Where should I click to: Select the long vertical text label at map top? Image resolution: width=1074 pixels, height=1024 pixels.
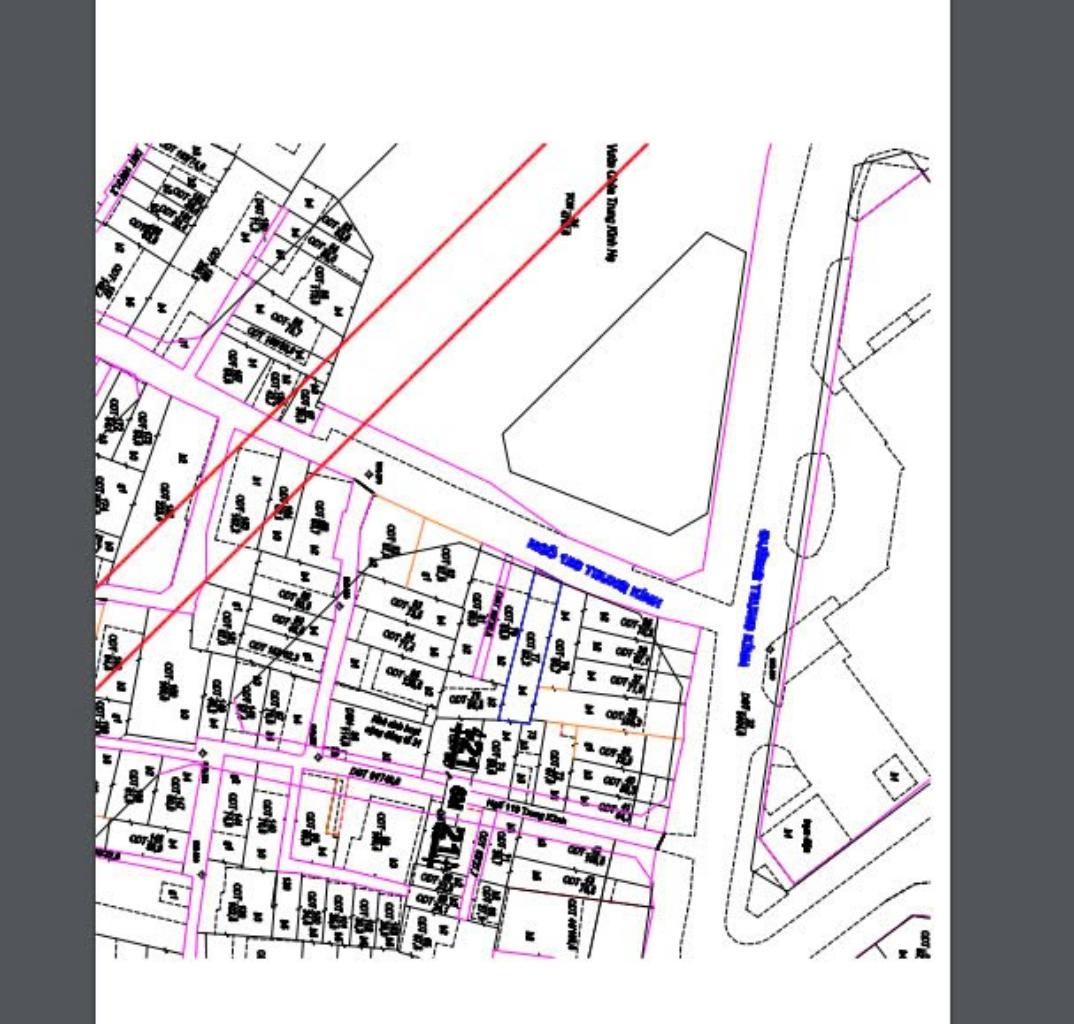(x=608, y=202)
